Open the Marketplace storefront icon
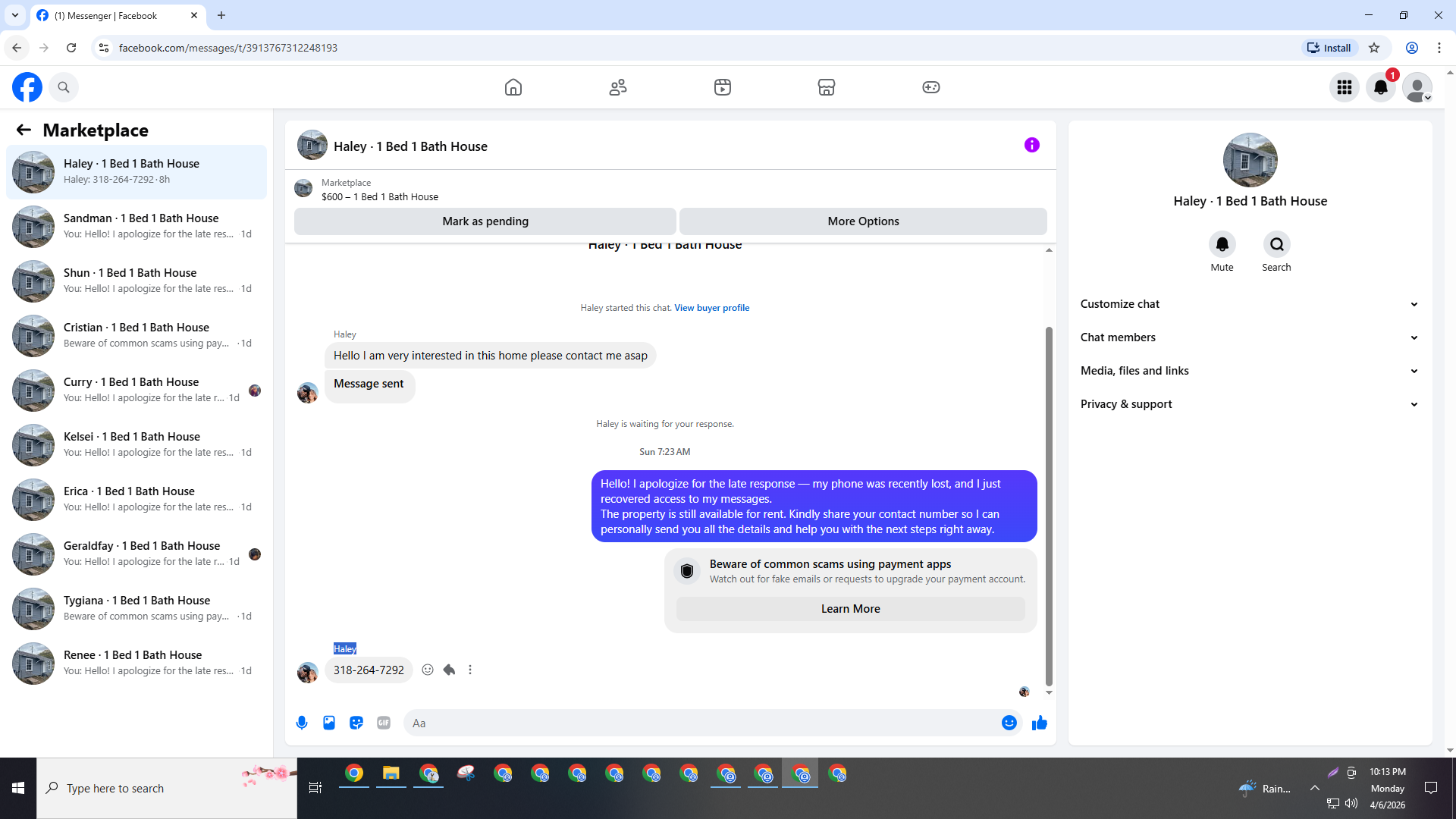The width and height of the screenshot is (1456, 819). click(827, 87)
